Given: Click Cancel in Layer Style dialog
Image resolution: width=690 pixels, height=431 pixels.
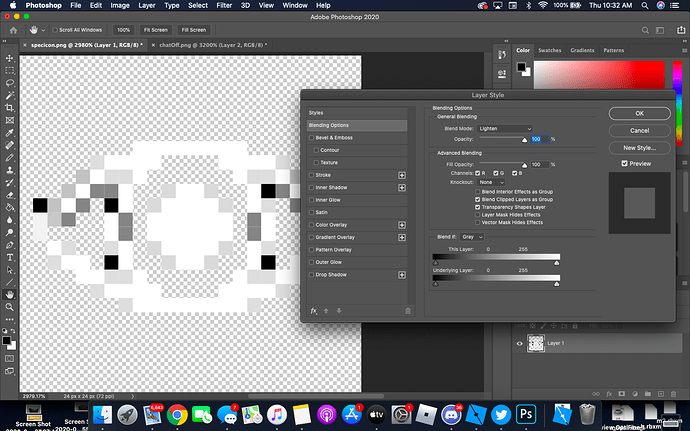Looking at the screenshot, I should [639, 130].
